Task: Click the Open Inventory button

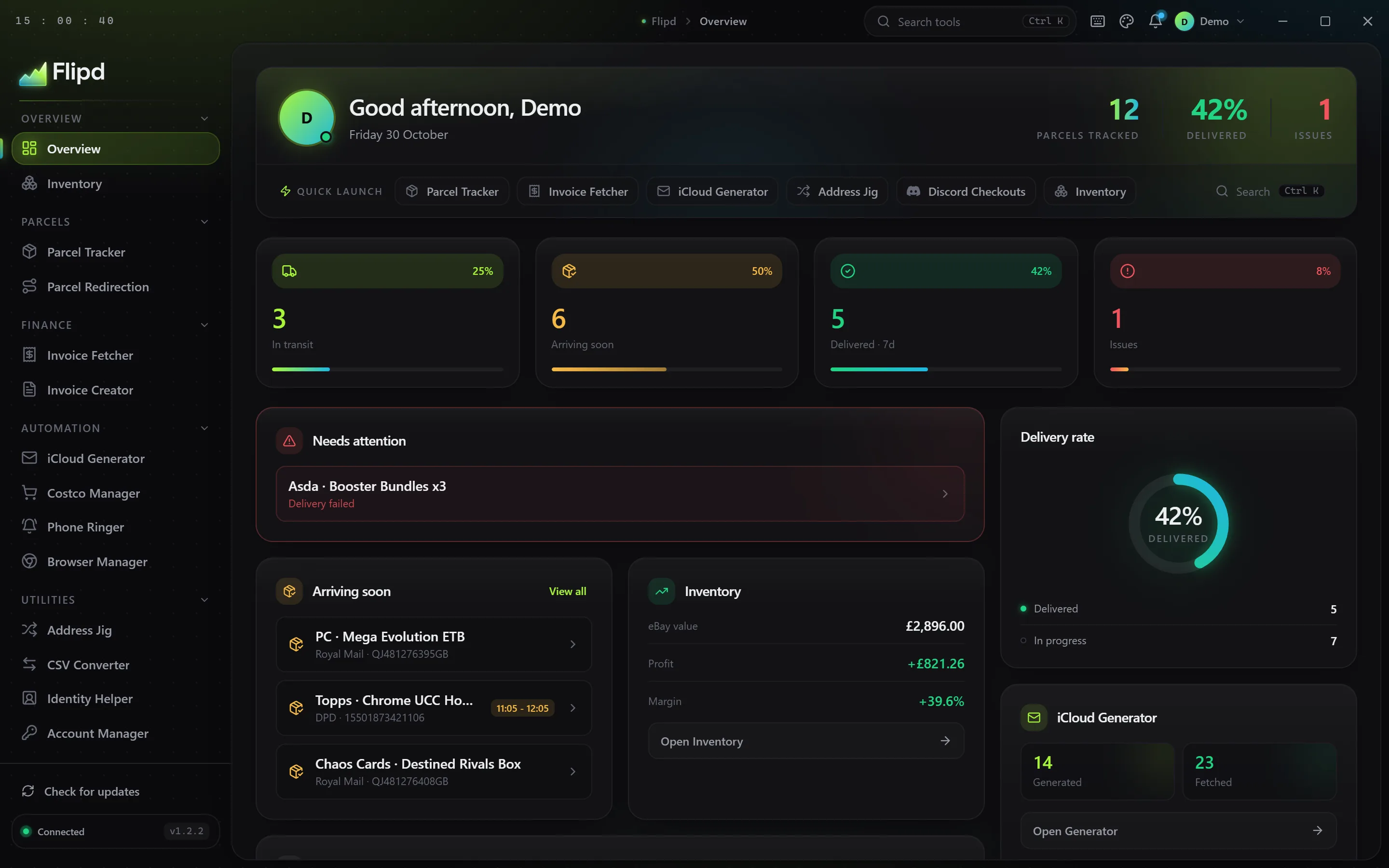Action: 806,741
